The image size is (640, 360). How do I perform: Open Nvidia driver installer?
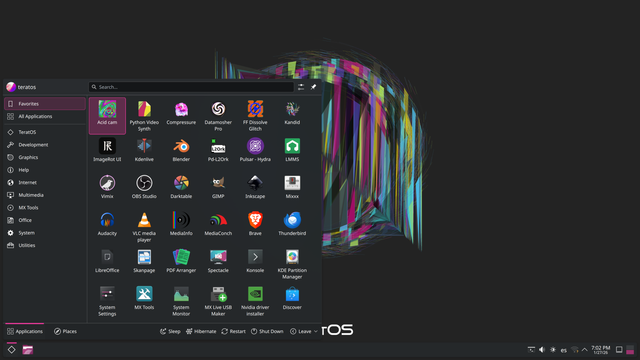(255, 301)
